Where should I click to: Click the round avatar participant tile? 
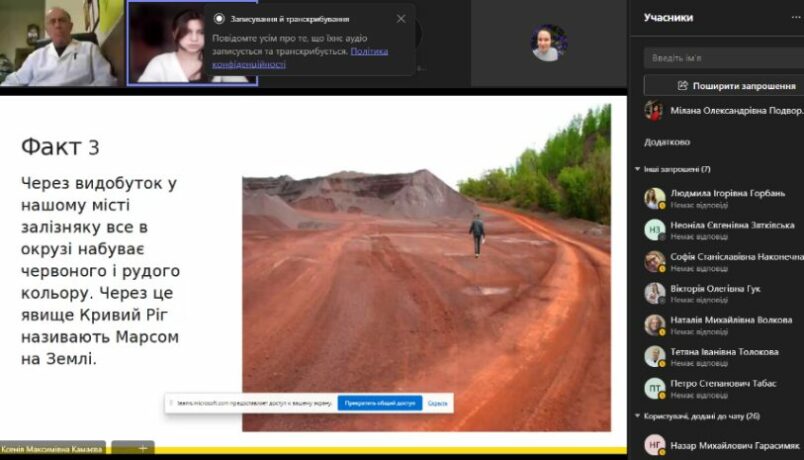(548, 43)
